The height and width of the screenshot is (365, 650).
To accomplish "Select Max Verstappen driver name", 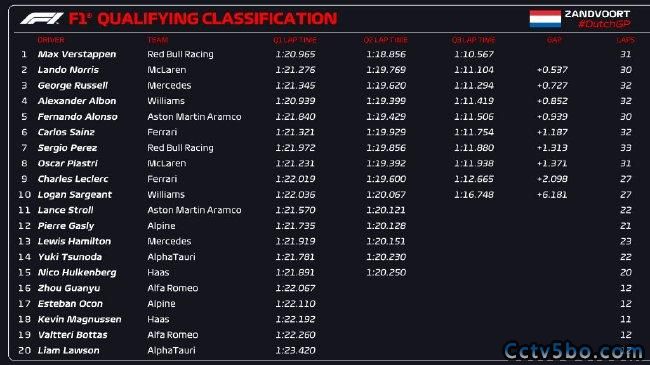I will coord(77,54).
